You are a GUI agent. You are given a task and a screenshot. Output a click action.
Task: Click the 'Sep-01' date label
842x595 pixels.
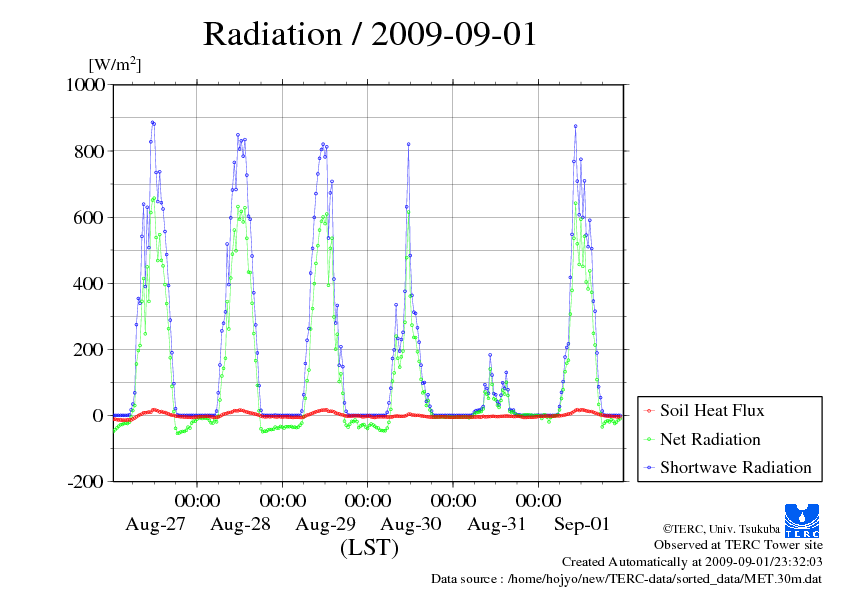pos(582,524)
